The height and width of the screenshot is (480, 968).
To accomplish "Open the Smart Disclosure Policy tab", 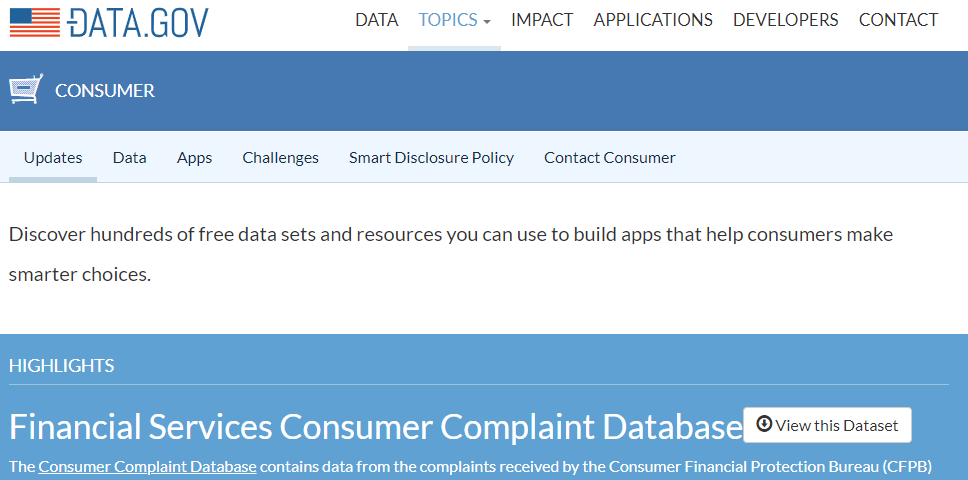I will (x=432, y=158).
